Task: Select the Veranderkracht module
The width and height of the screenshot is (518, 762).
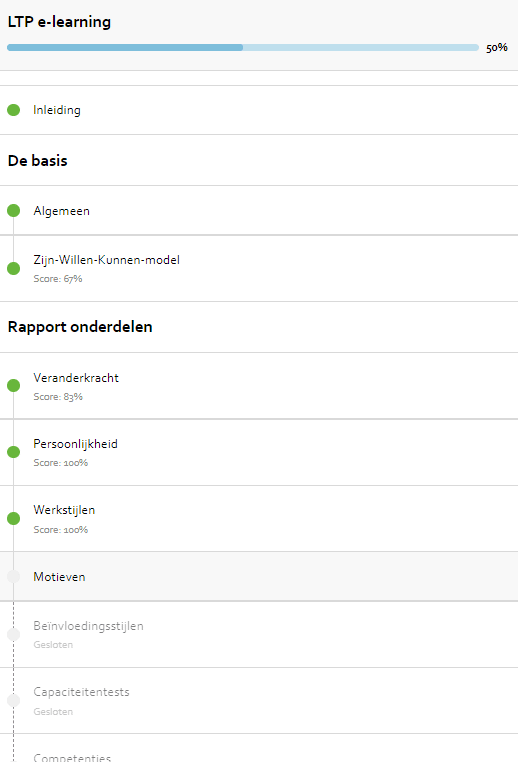Action: 259,385
